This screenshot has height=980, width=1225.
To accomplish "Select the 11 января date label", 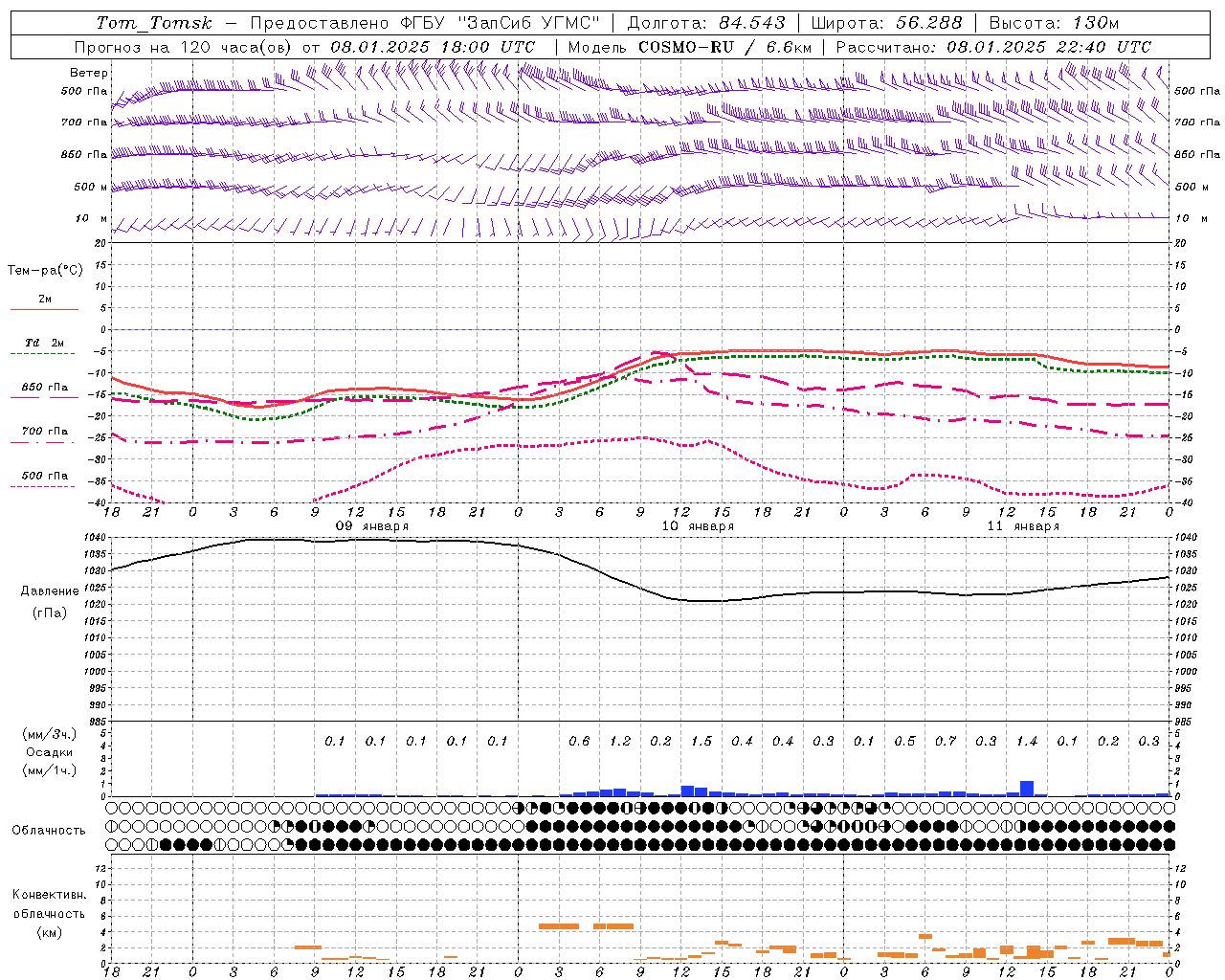I will (1023, 526).
